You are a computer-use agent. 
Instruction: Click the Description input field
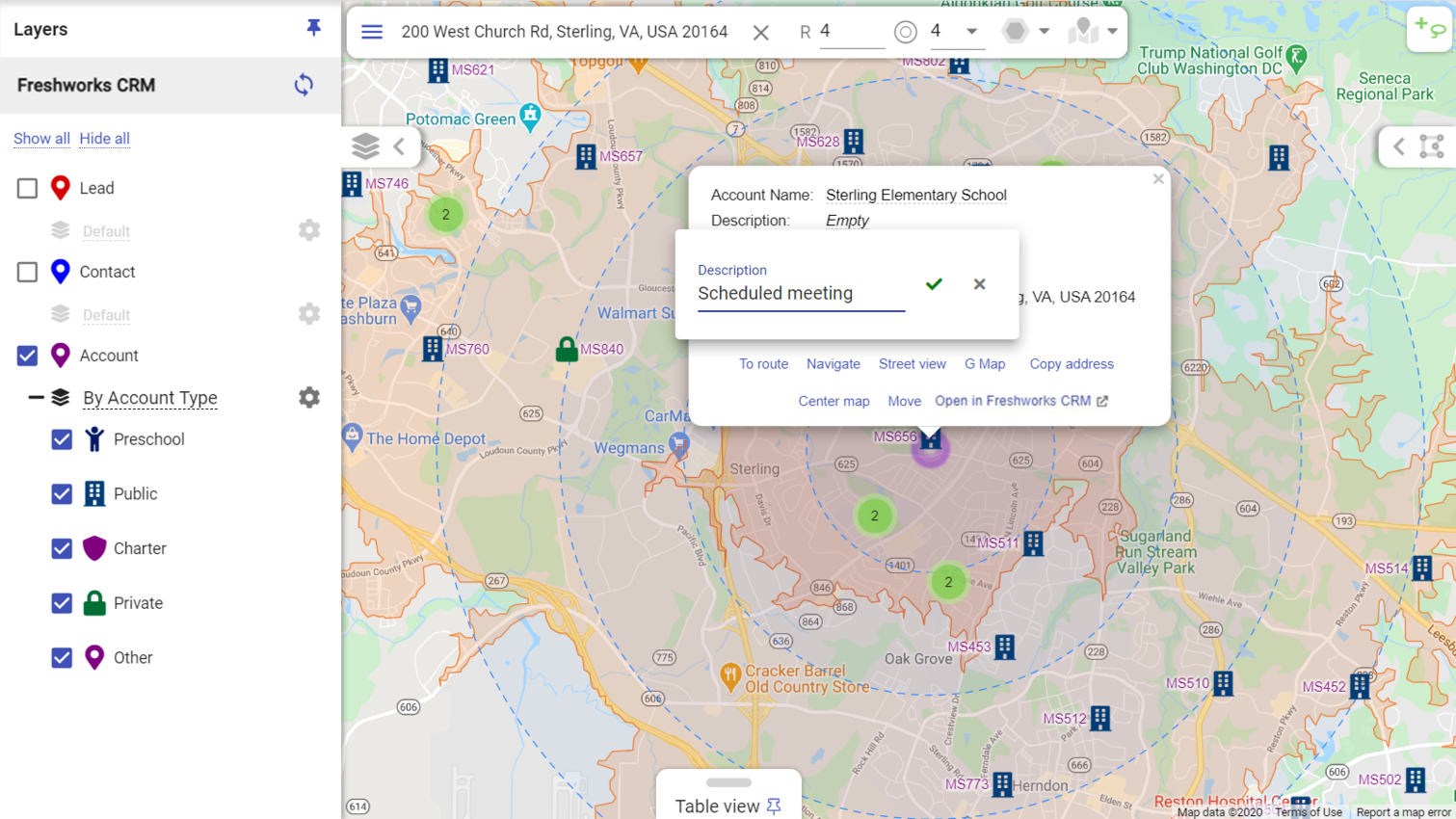point(800,294)
